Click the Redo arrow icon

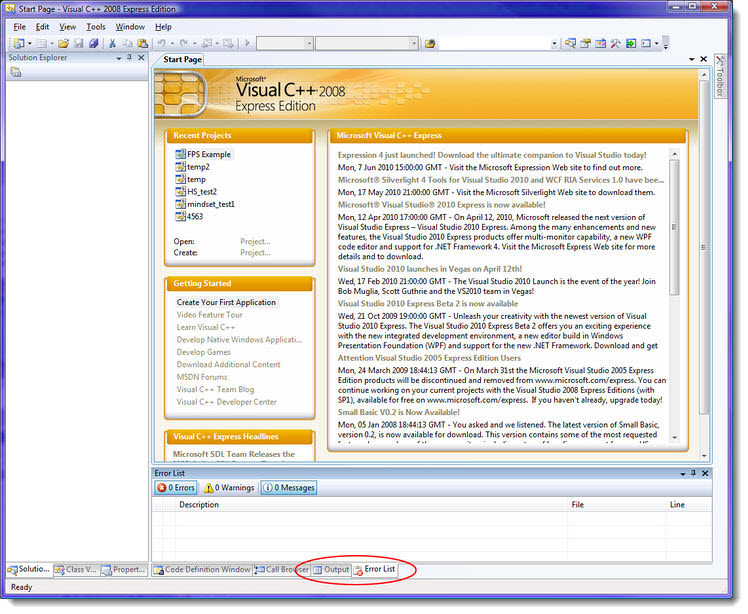(184, 43)
